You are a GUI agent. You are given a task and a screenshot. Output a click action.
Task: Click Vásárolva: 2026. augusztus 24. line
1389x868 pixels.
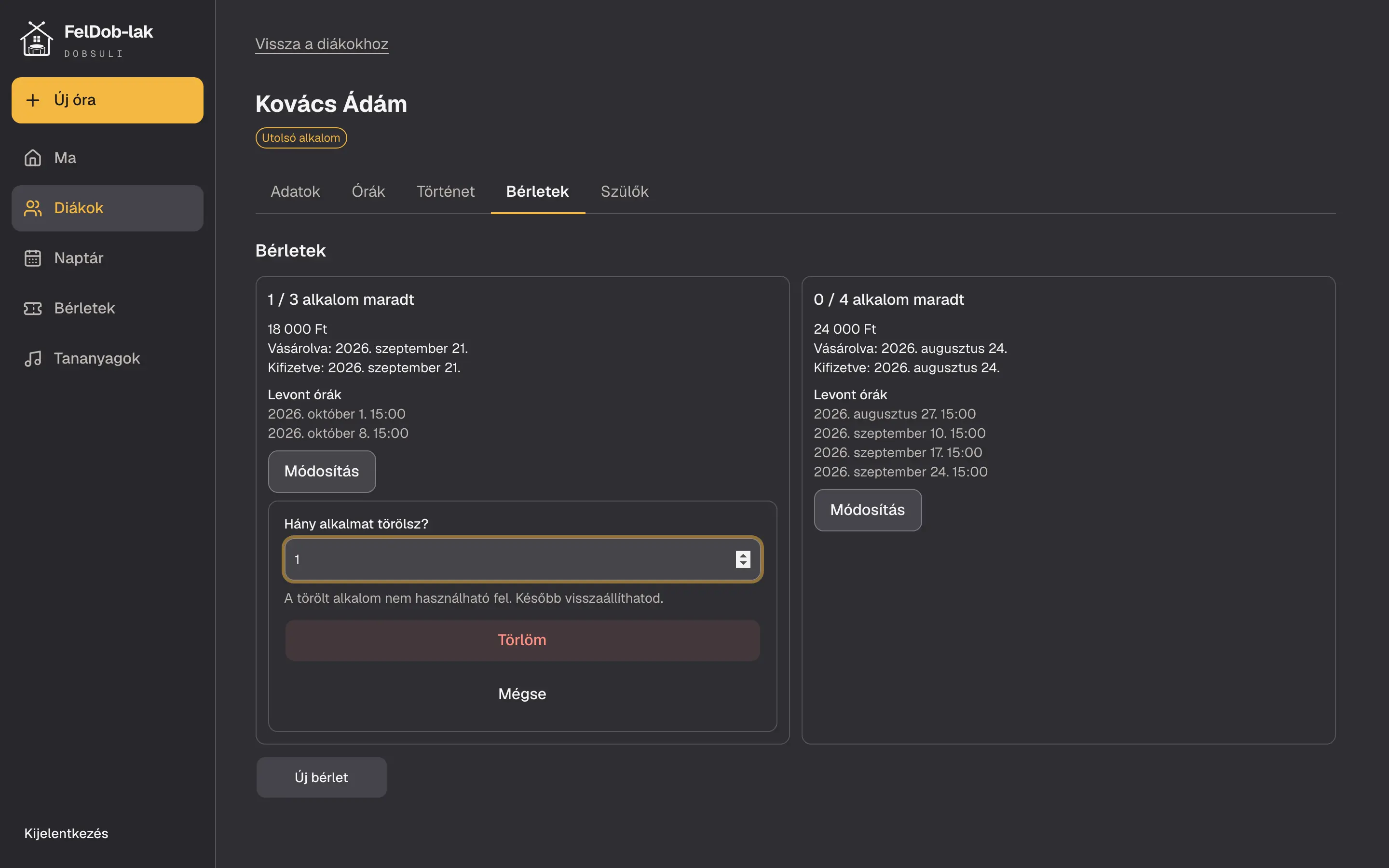coord(910,349)
